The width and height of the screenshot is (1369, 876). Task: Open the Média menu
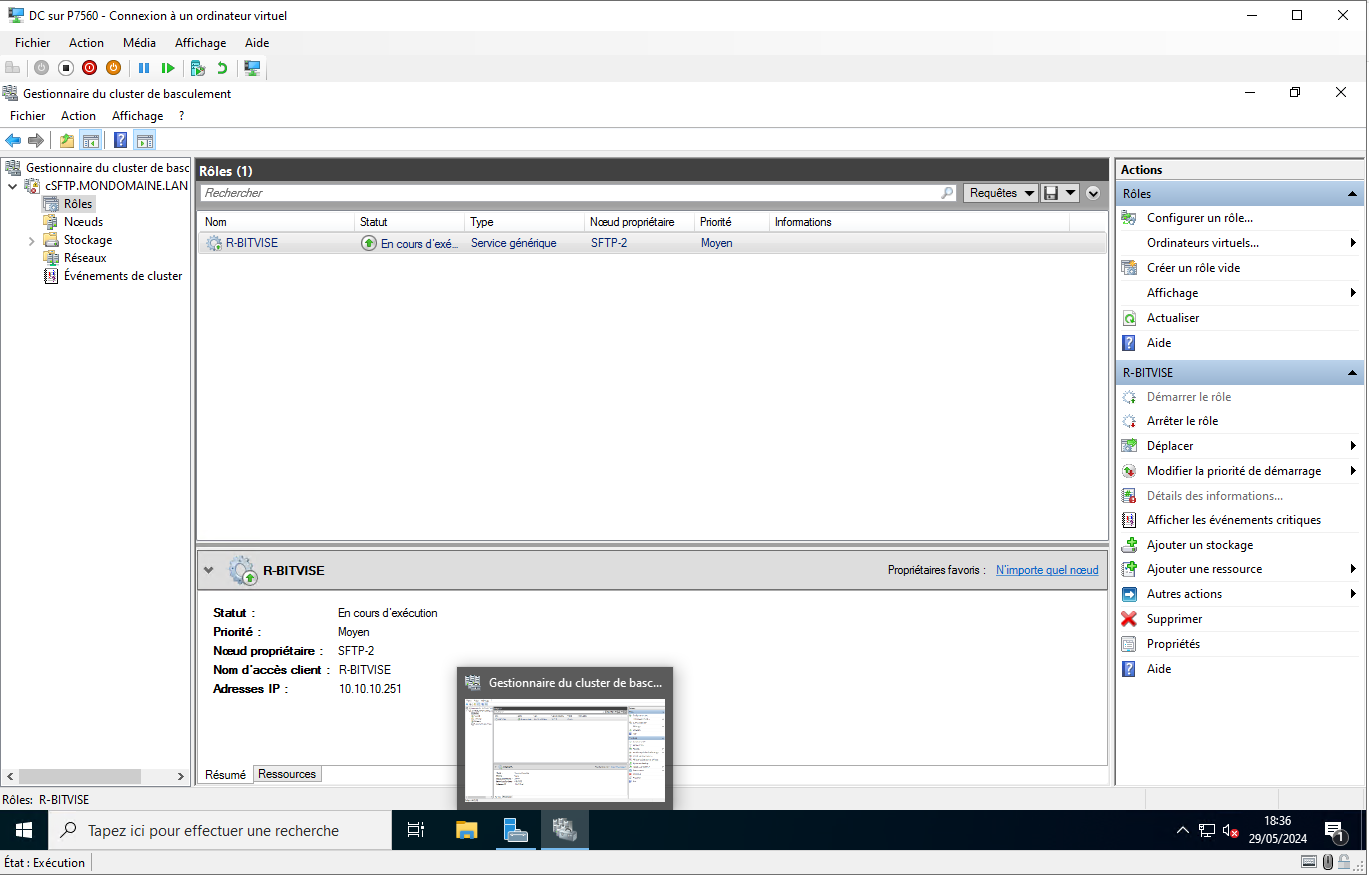[139, 43]
